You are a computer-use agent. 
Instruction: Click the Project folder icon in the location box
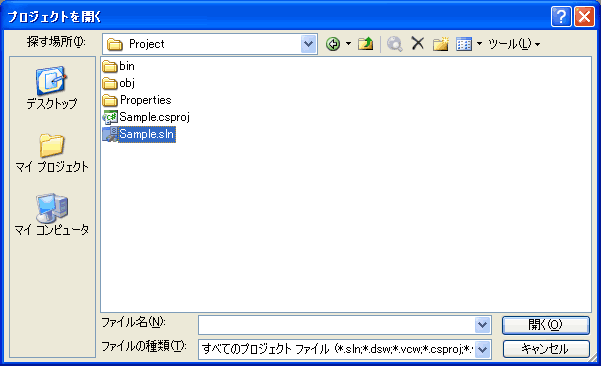(114, 44)
